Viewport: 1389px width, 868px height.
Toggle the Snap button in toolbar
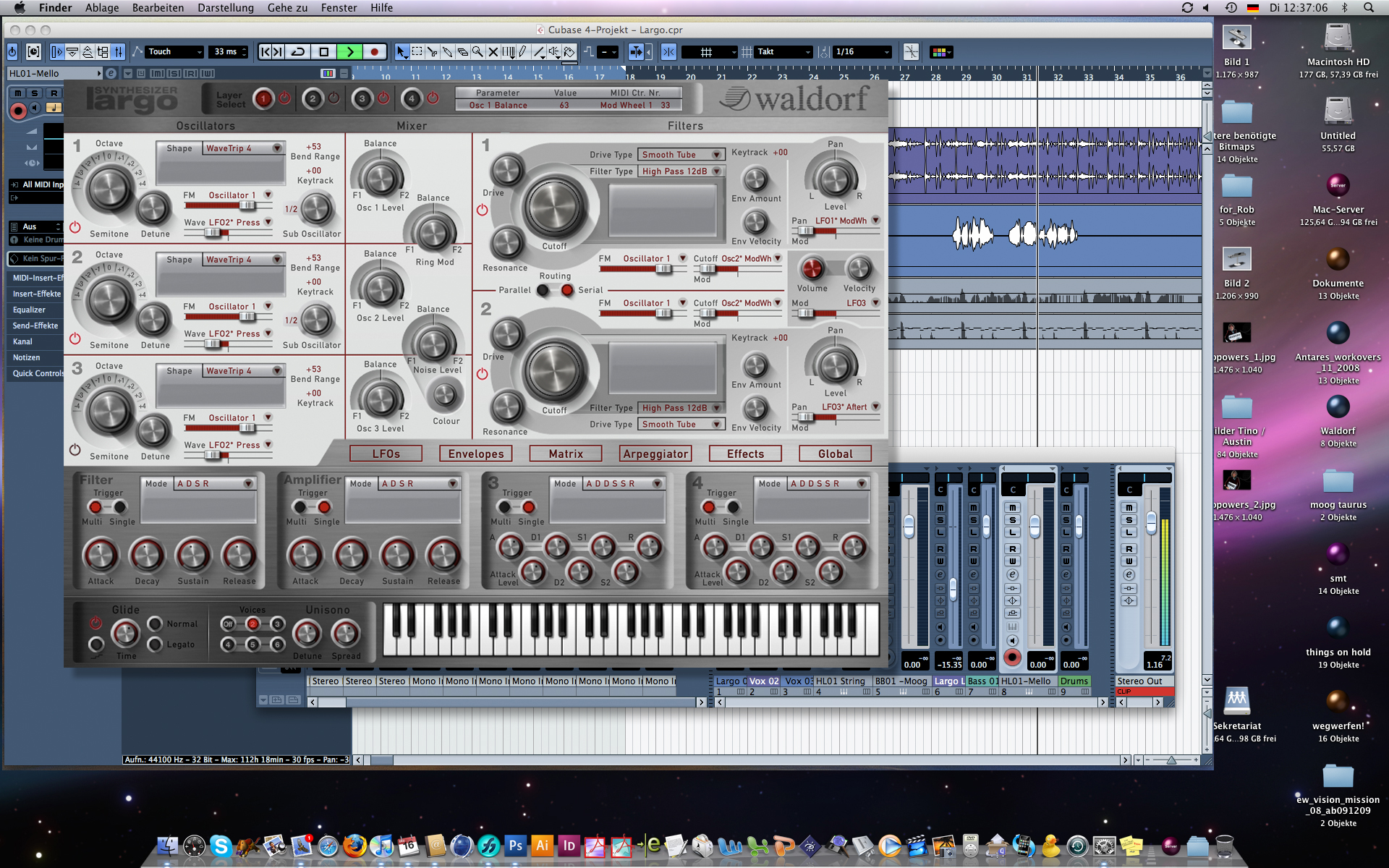[668, 52]
